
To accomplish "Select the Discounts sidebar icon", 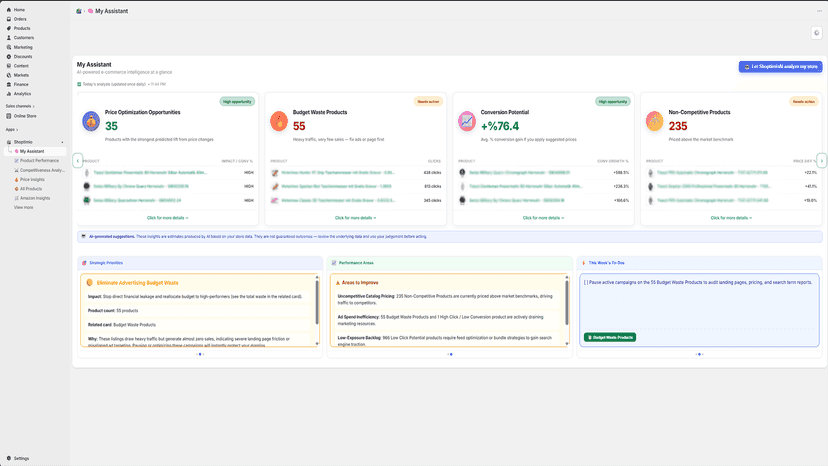I will (x=8, y=57).
